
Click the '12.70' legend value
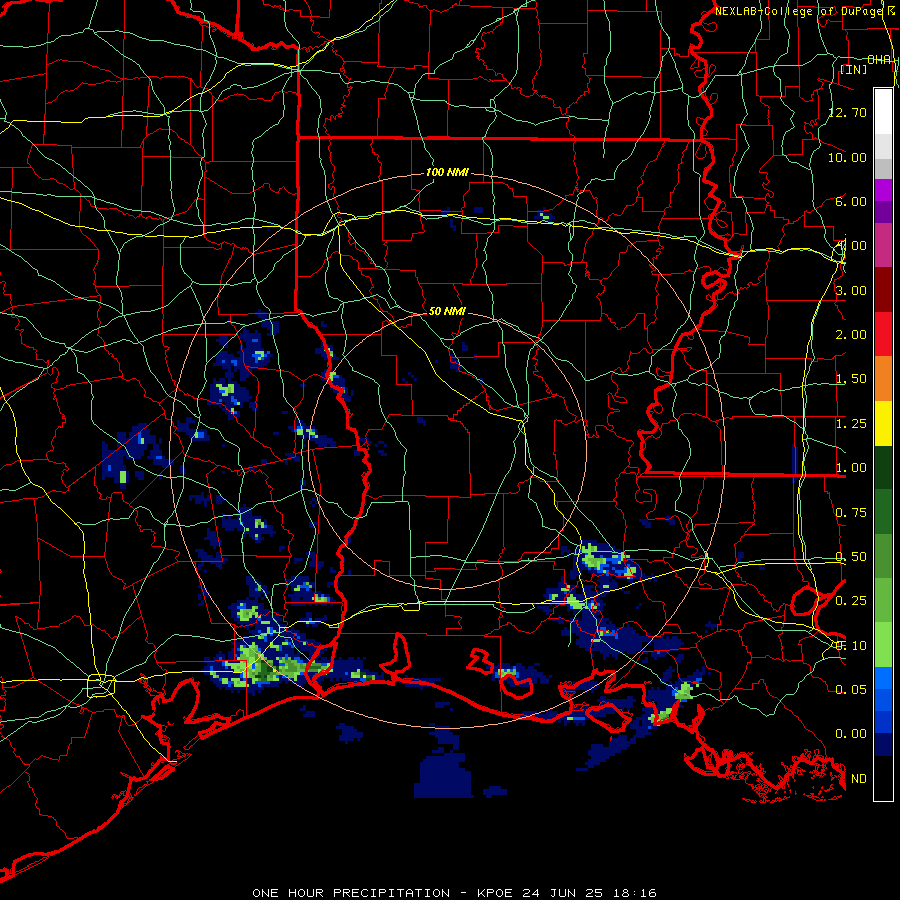[x=848, y=112]
